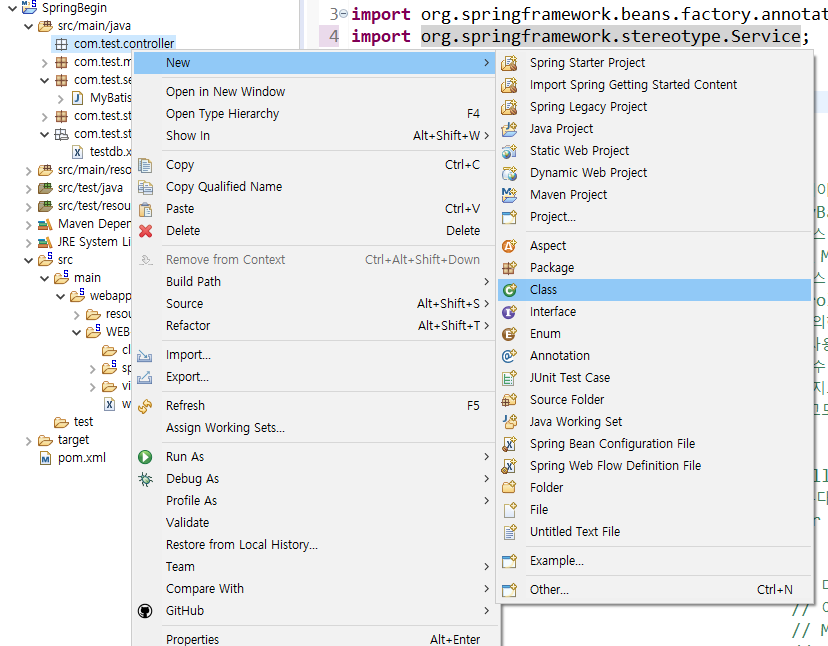Open the Team submenu

314,567
